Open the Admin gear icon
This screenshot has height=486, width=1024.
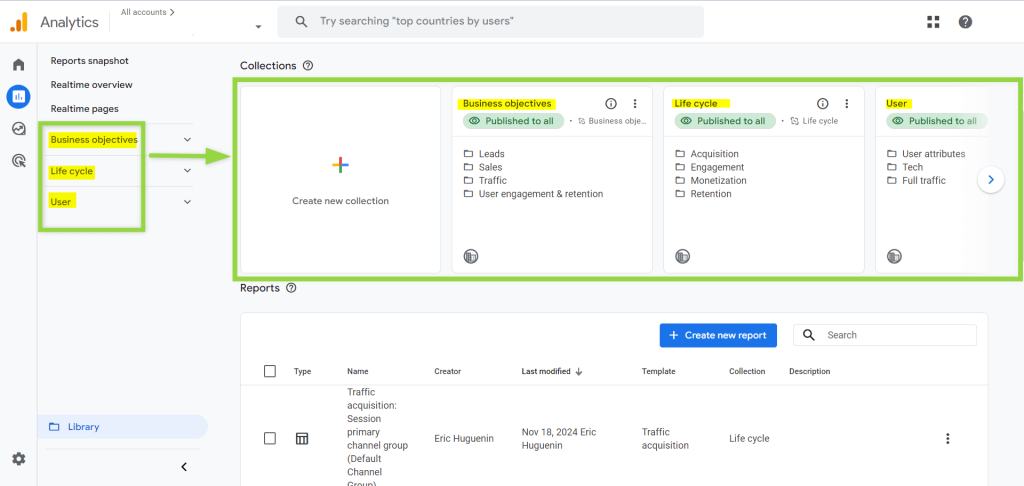click(18, 459)
